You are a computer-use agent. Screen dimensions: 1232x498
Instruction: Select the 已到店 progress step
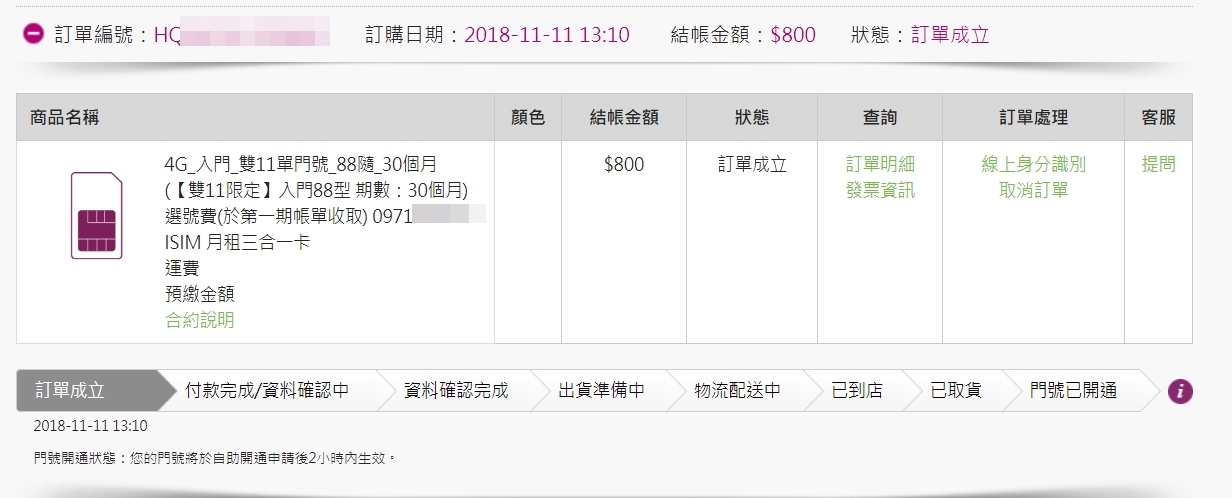click(x=857, y=391)
